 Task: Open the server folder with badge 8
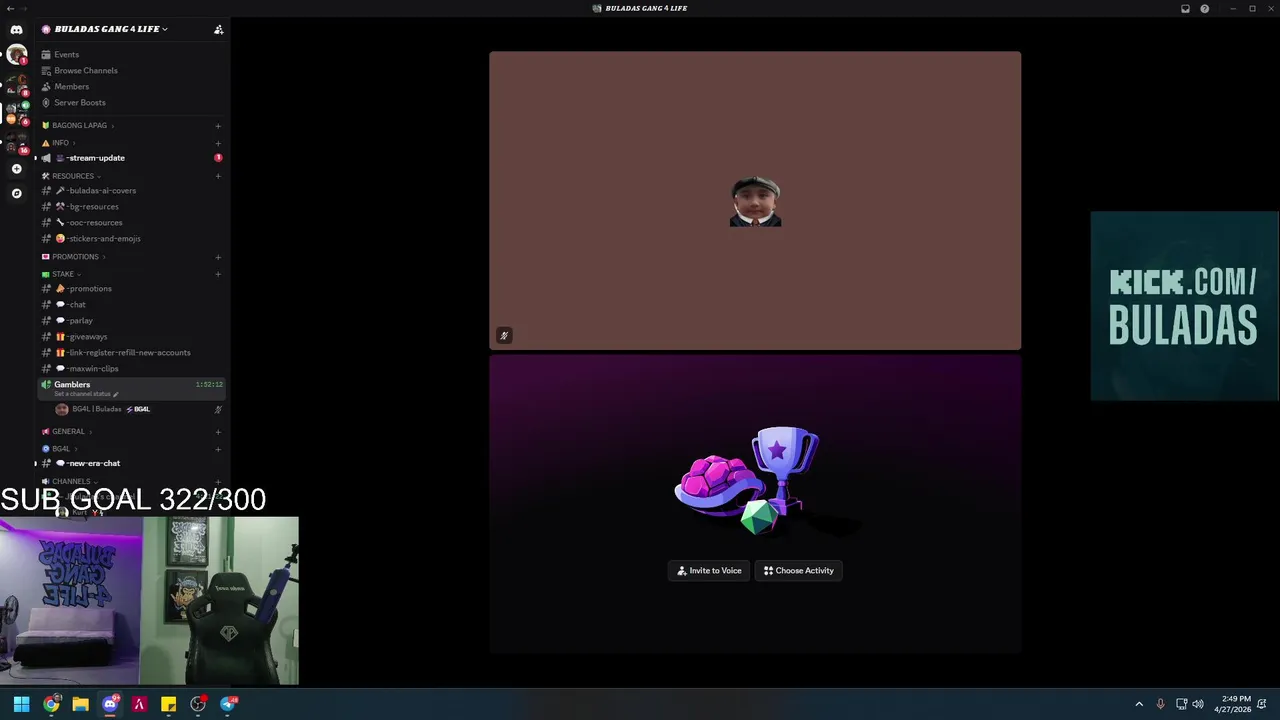[16, 83]
